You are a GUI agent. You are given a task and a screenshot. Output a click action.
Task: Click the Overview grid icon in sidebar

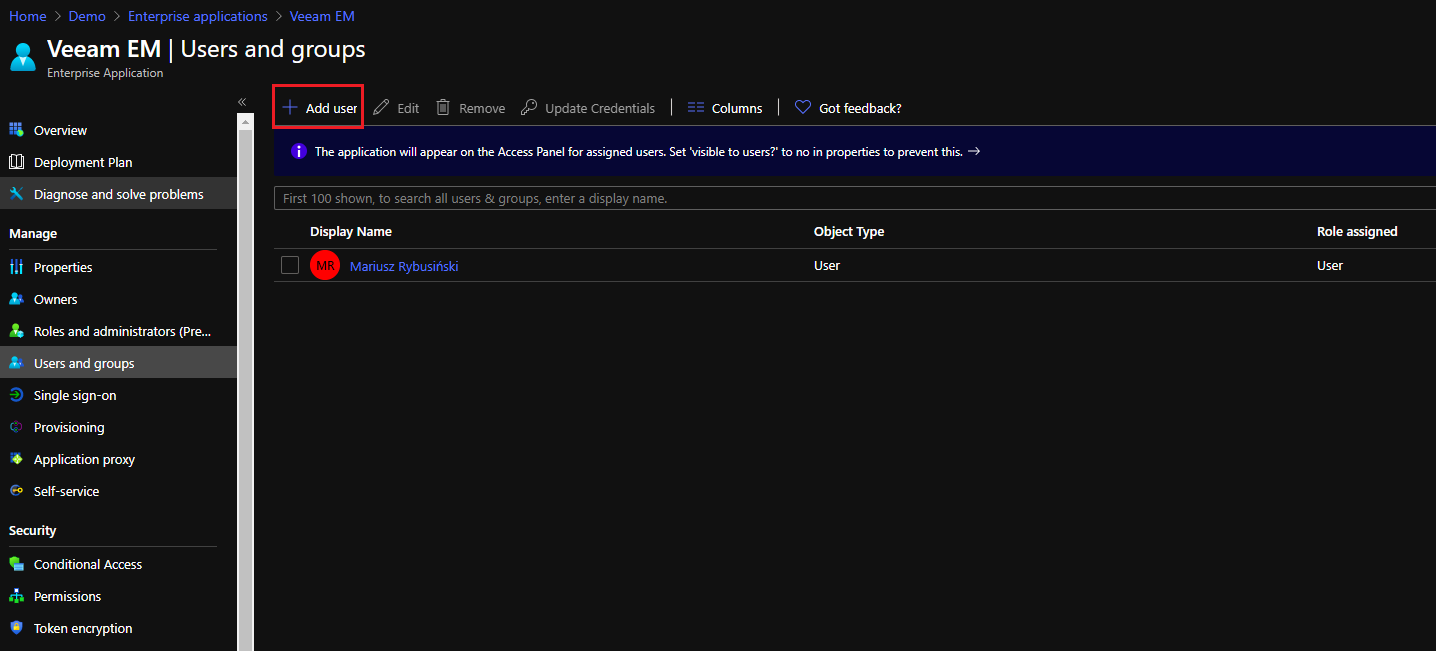click(16, 130)
